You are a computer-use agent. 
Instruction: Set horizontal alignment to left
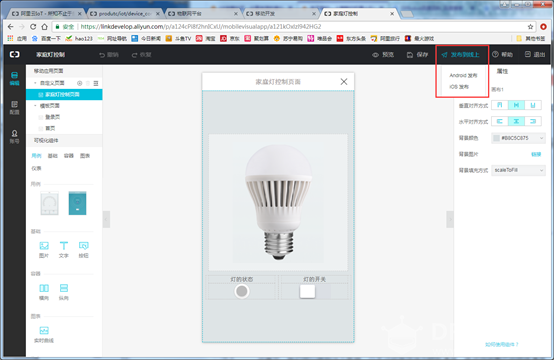point(500,122)
